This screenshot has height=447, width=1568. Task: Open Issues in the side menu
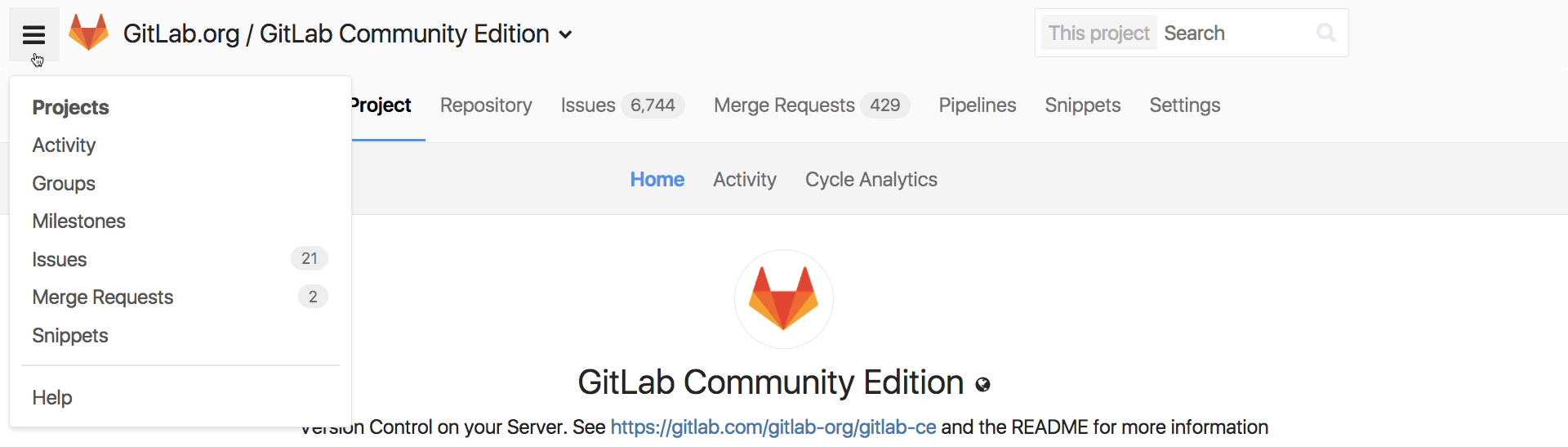point(60,260)
